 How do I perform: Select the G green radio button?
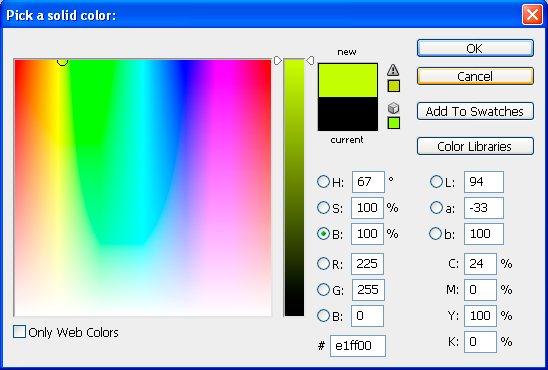323,290
